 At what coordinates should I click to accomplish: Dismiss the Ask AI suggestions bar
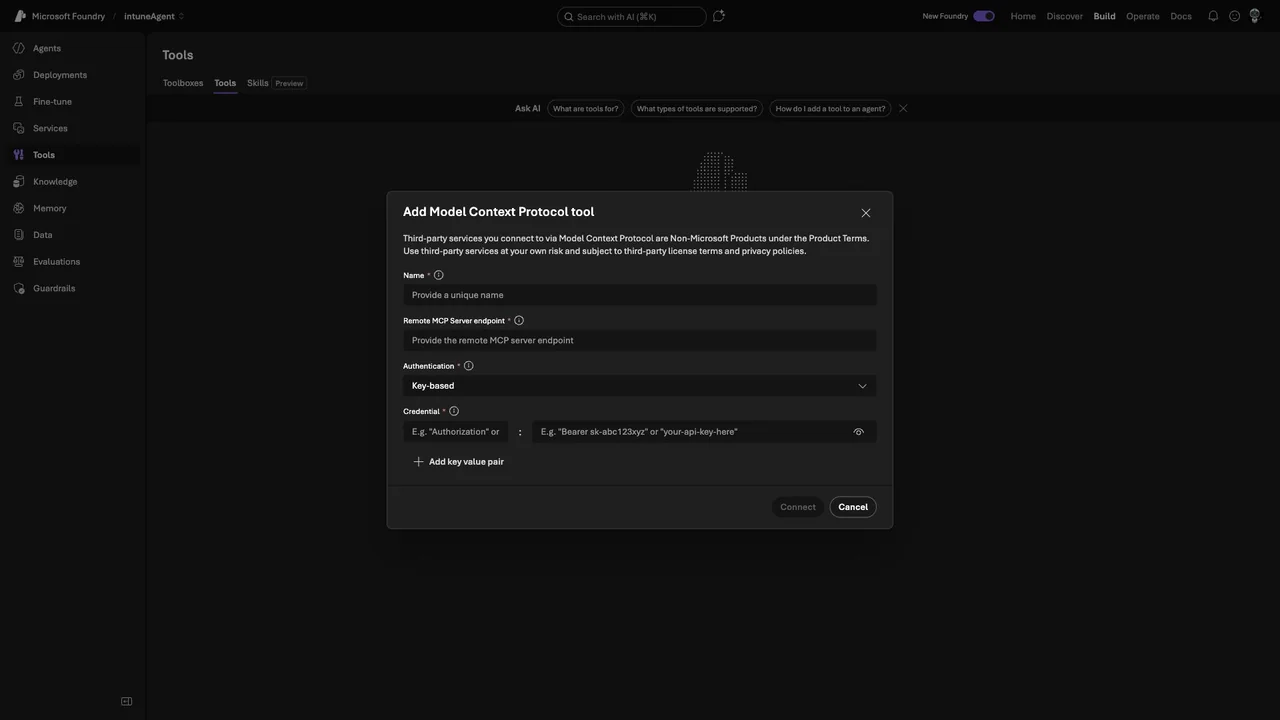[x=903, y=109]
